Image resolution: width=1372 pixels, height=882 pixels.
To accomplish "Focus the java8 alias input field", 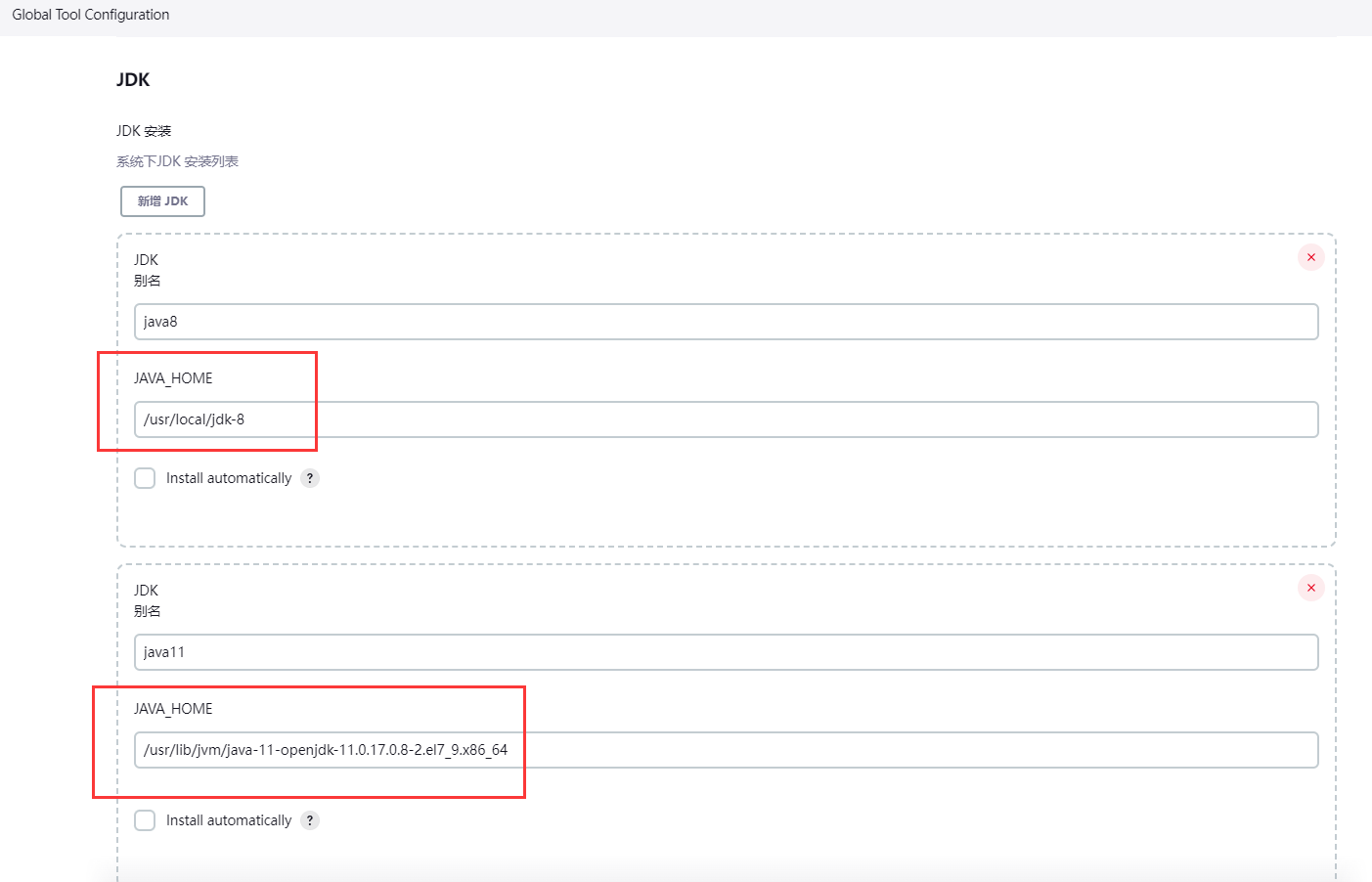I will point(726,322).
